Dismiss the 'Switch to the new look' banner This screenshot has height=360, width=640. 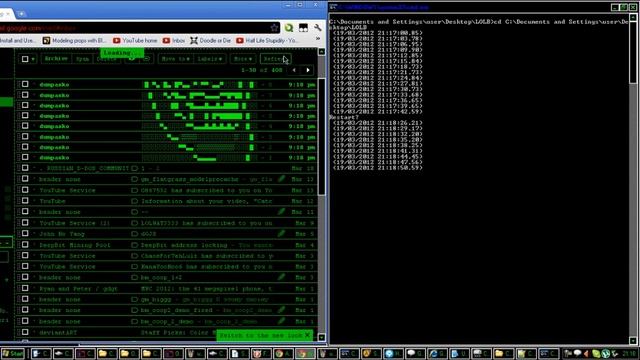[308, 335]
